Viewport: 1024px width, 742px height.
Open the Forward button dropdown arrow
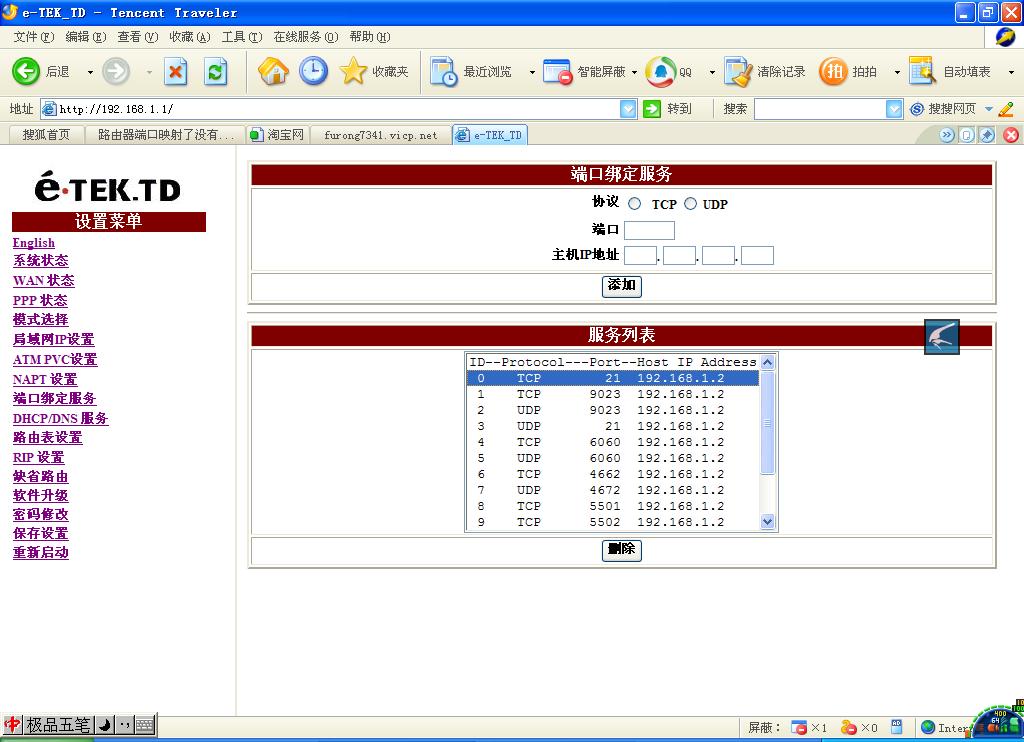tap(149, 72)
